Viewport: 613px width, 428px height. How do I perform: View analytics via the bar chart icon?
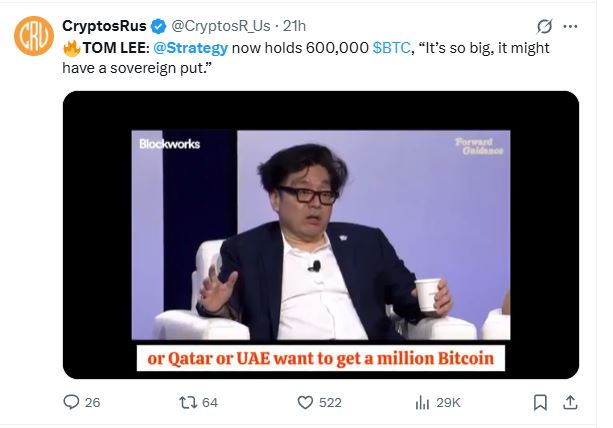tap(422, 403)
